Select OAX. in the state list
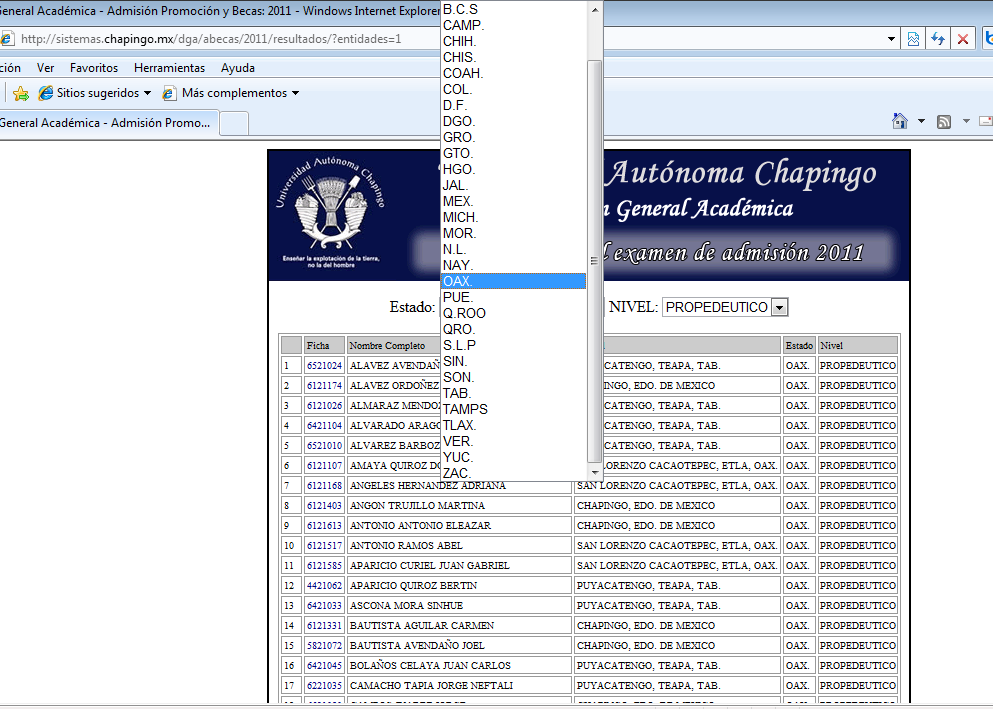The width and height of the screenshot is (993, 709). click(513, 281)
